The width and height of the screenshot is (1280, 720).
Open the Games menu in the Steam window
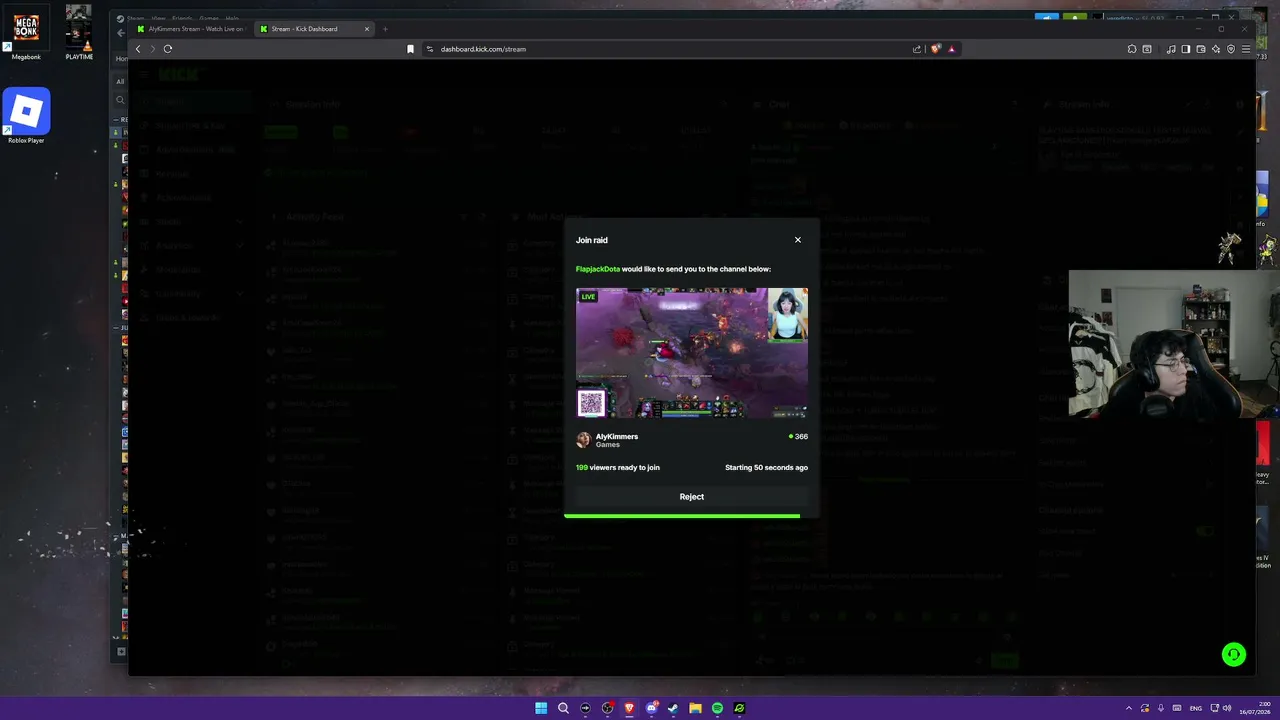209,18
